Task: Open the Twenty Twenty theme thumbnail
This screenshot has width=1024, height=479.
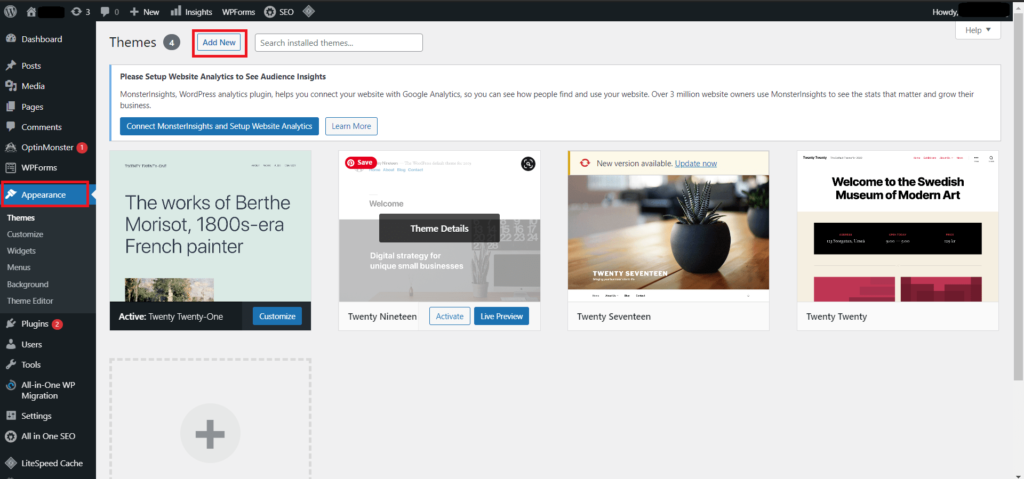Action: click(898, 226)
